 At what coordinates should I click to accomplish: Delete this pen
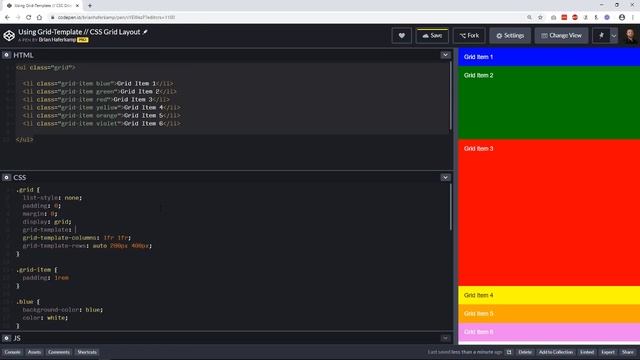click(525, 352)
